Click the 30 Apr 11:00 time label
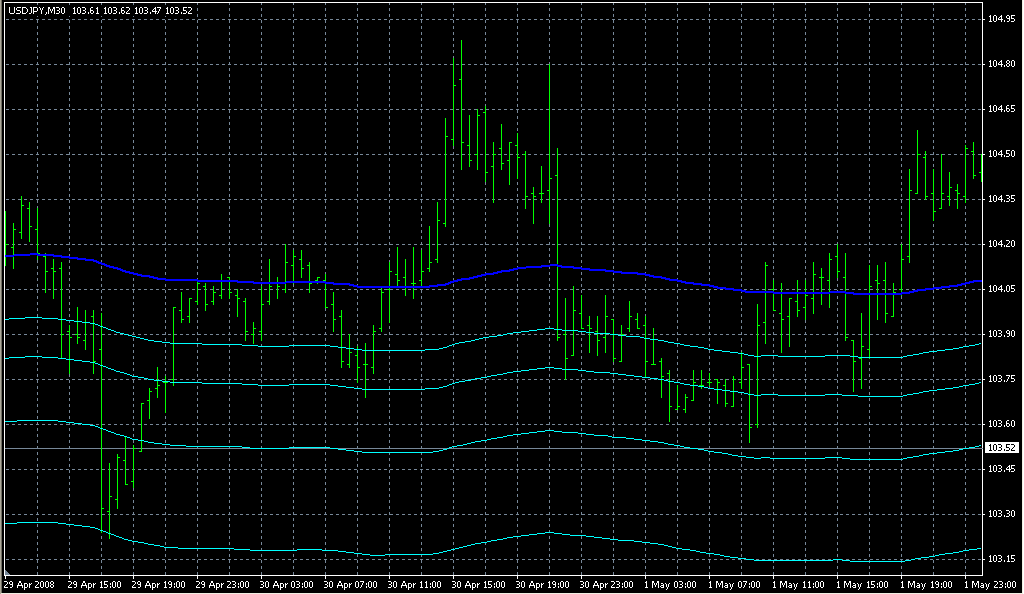The image size is (1024, 594). (416, 583)
